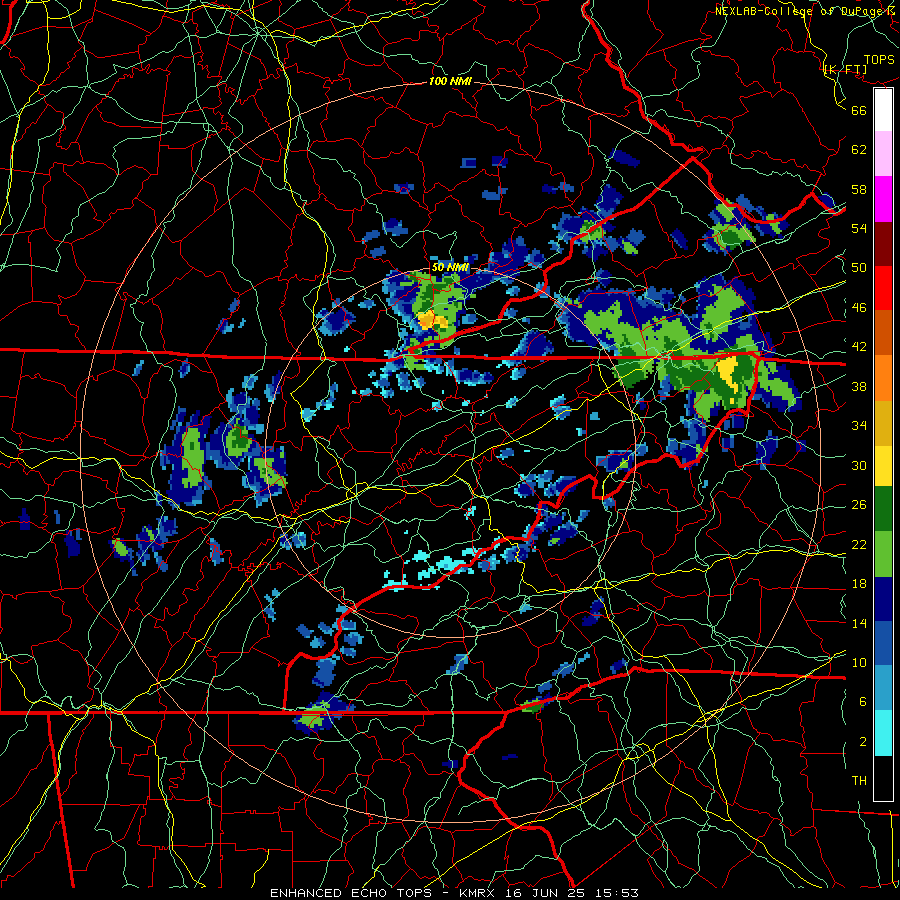
Task: Click the '30' legend value
Action: pos(859,465)
